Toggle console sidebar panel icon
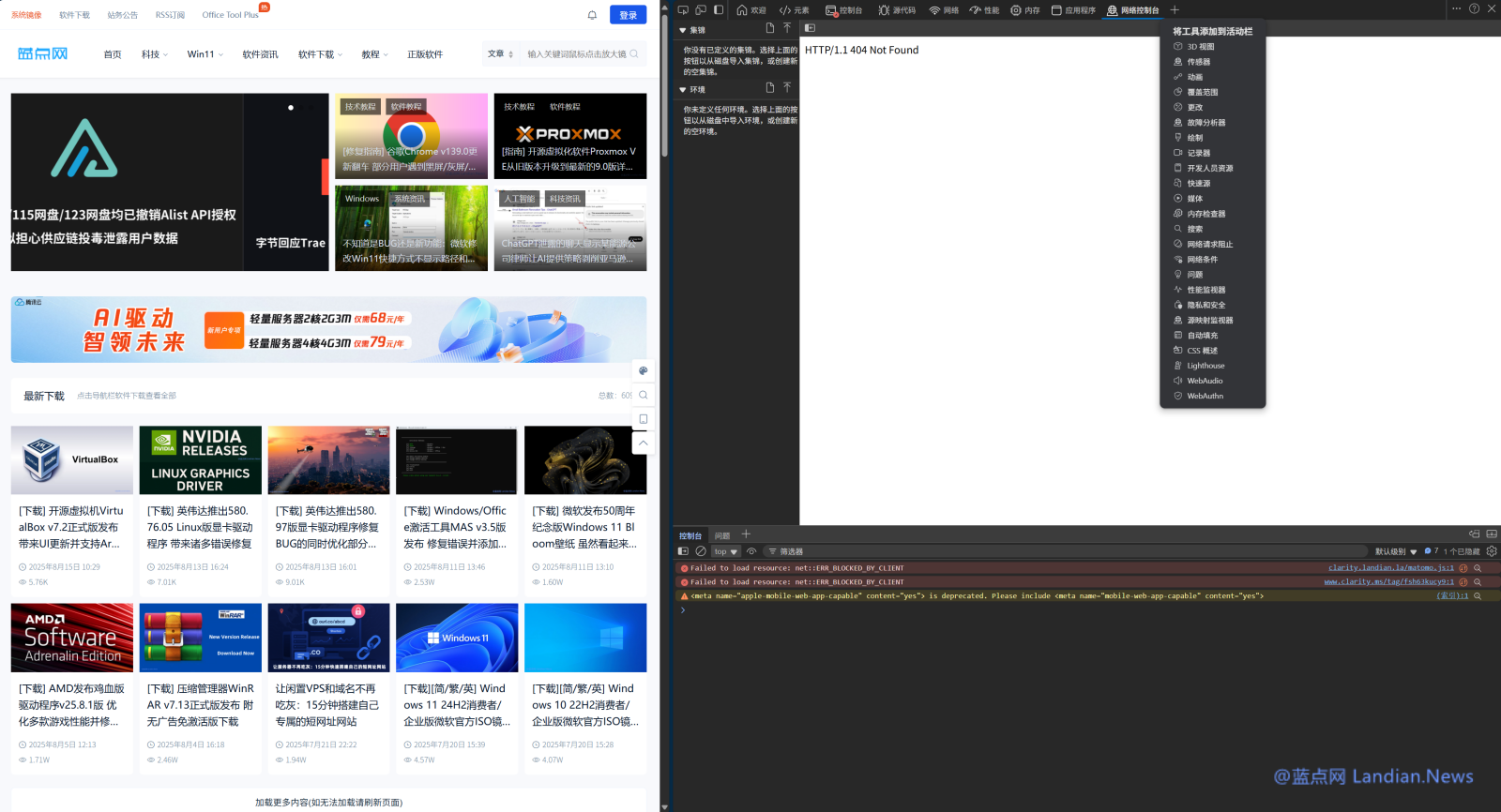 pyautogui.click(x=683, y=551)
